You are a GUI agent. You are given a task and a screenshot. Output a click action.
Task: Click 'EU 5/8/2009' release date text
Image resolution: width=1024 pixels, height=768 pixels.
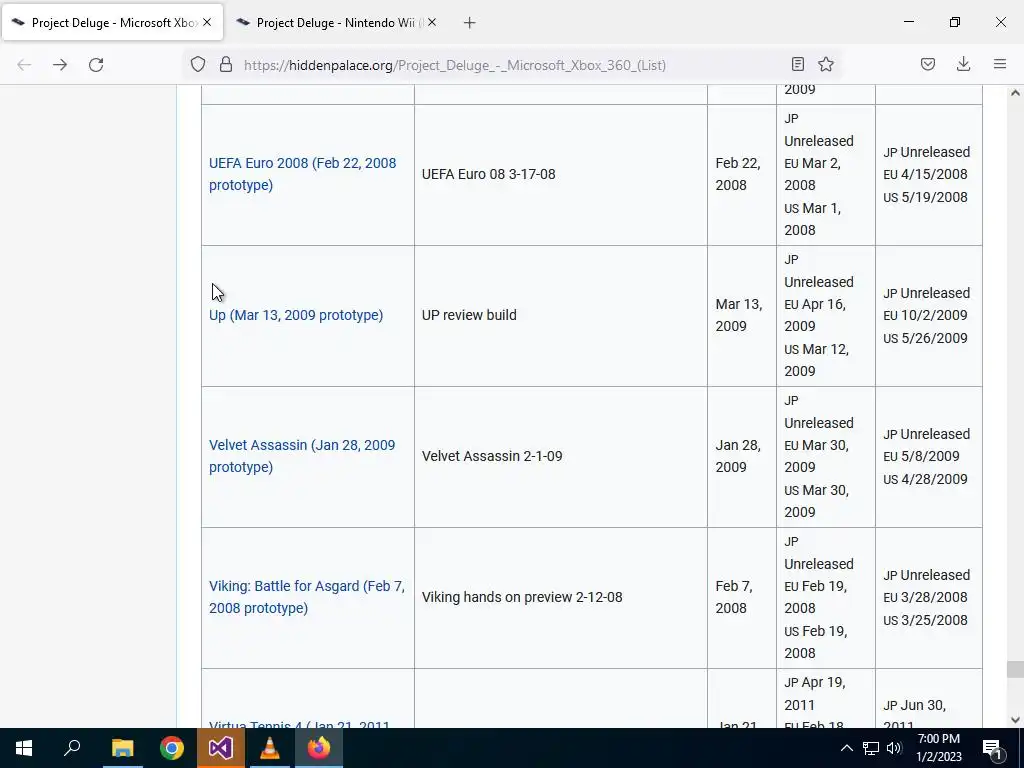pos(921,456)
